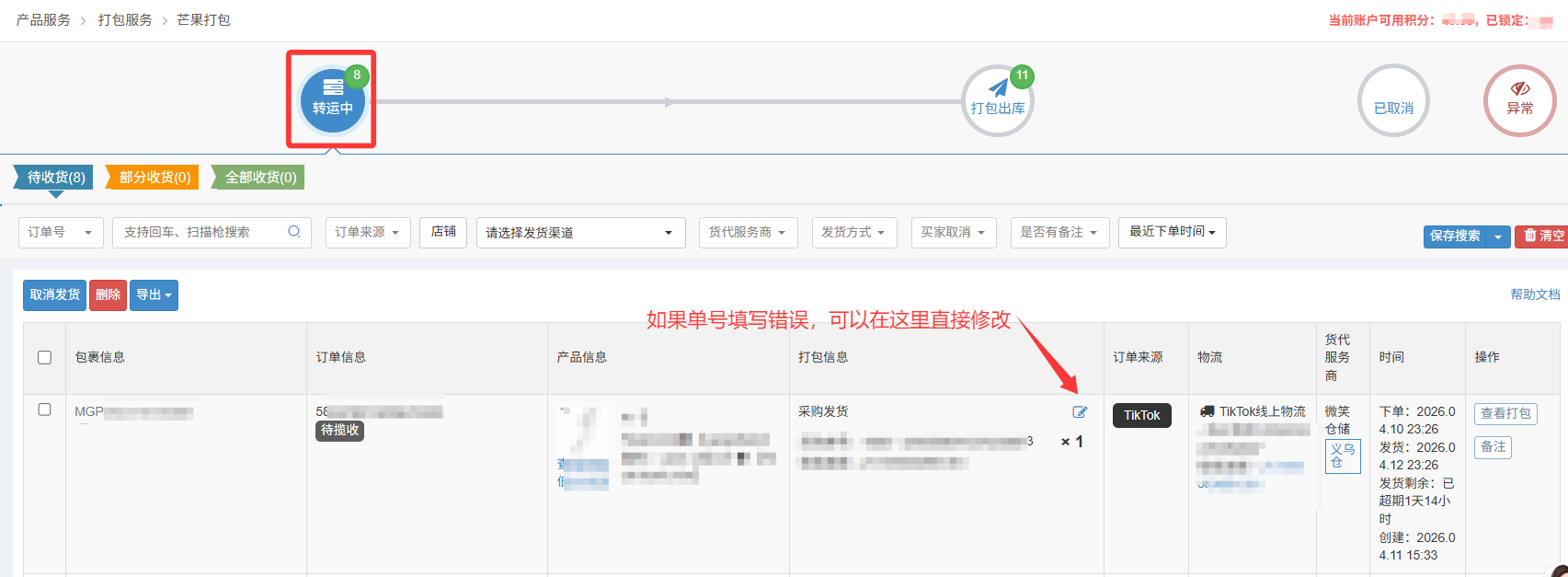Click the 查看打包 button
This screenshot has height=577, width=1568.
pos(1505,413)
